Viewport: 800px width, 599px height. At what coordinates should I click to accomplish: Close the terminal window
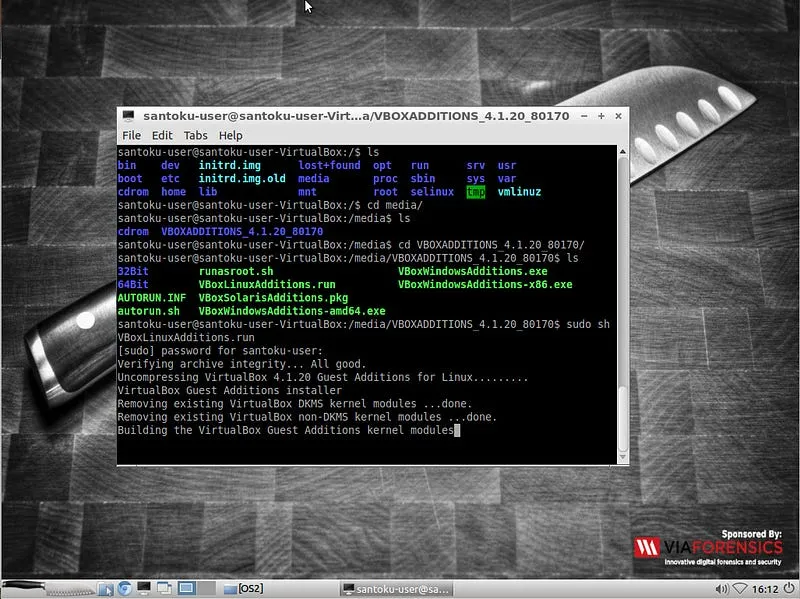pyautogui.click(x=618, y=116)
